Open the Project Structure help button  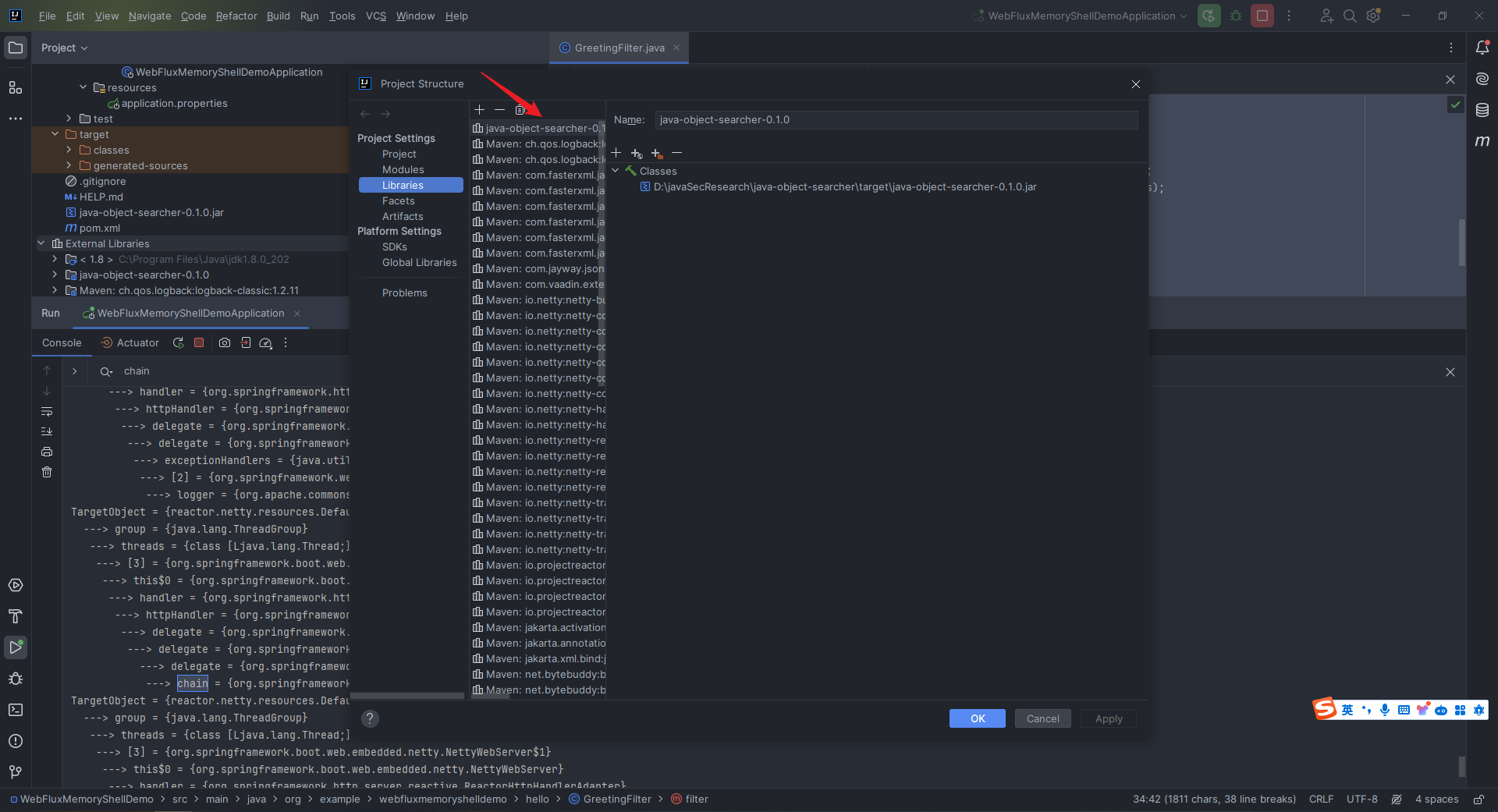click(370, 718)
